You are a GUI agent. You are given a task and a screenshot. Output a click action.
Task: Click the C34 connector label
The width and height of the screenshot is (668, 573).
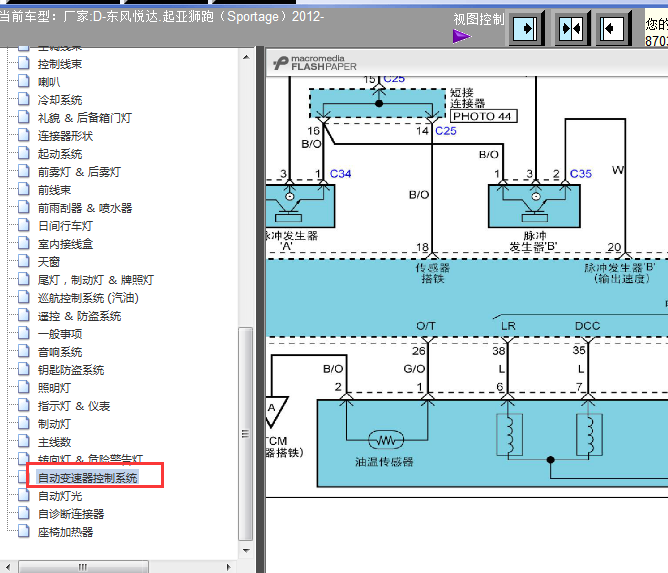pyautogui.click(x=340, y=173)
